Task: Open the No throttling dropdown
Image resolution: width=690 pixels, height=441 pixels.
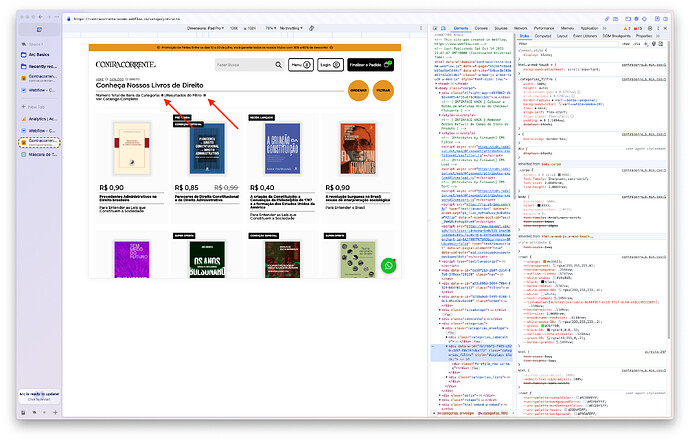Action: (291, 28)
